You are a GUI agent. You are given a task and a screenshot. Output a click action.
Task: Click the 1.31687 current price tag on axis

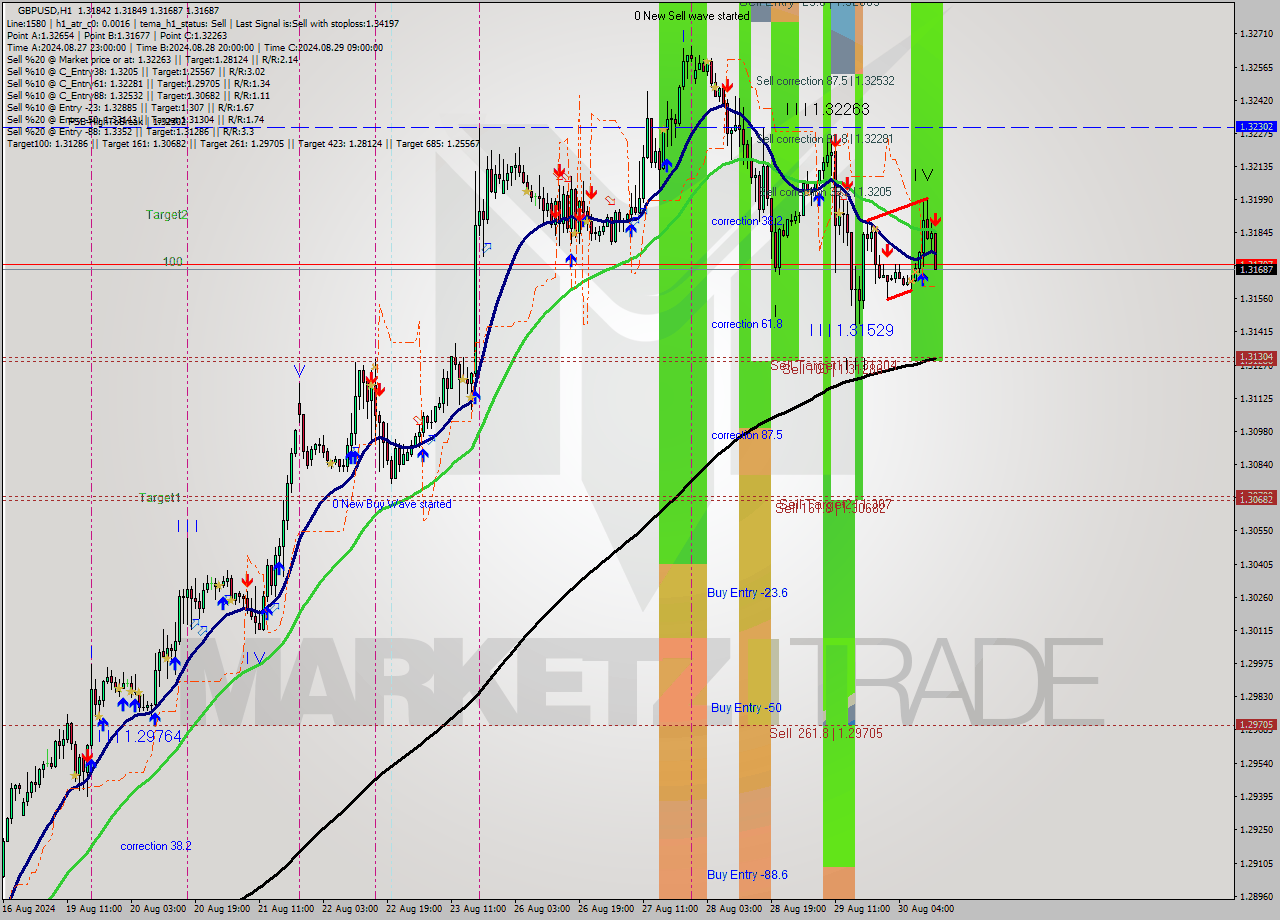click(x=1255, y=269)
